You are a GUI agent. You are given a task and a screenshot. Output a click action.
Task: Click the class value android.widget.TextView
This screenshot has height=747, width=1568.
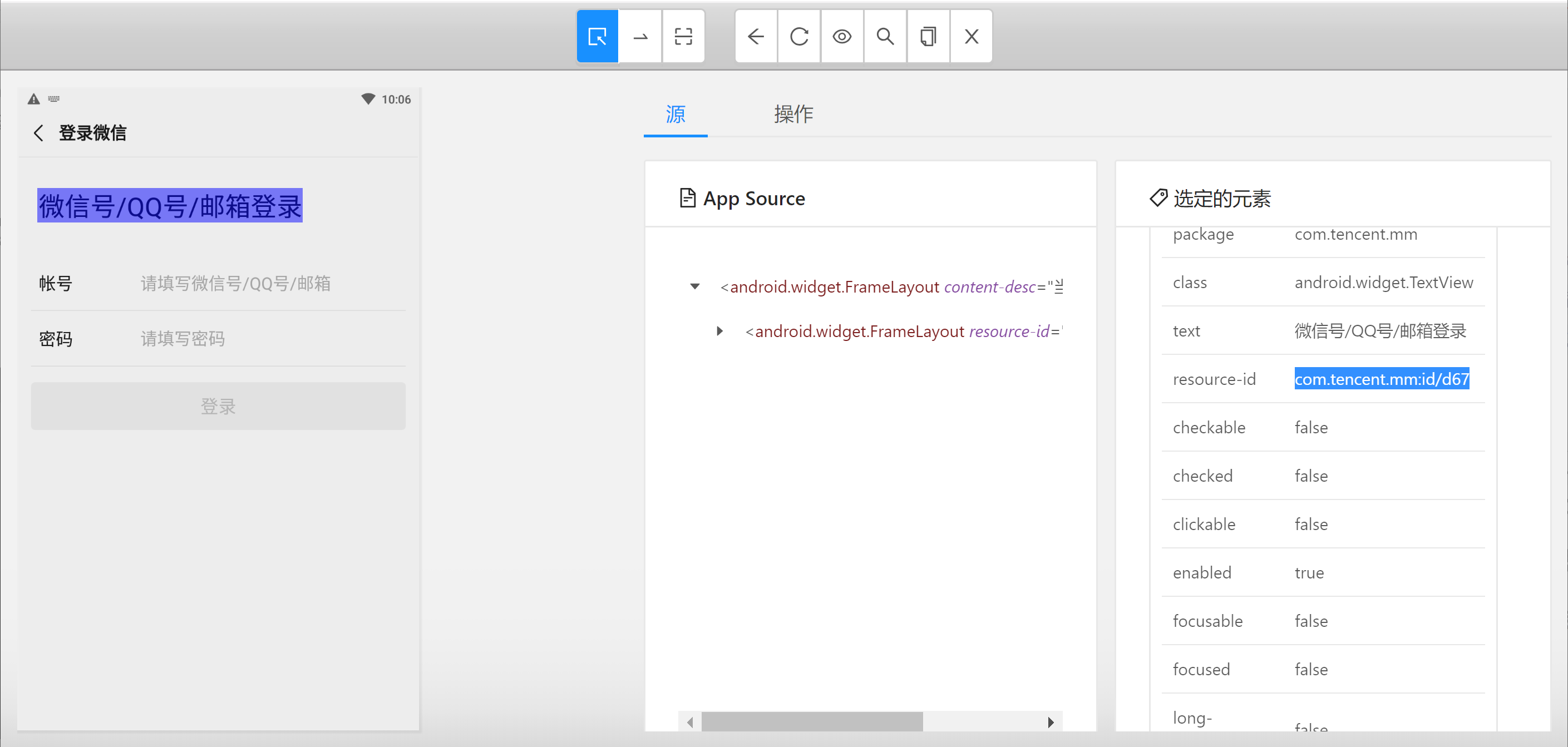click(1384, 282)
